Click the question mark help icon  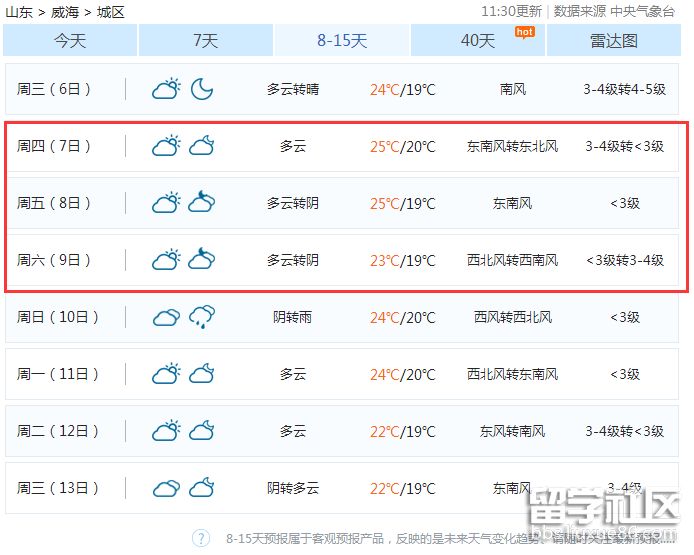tap(201, 539)
